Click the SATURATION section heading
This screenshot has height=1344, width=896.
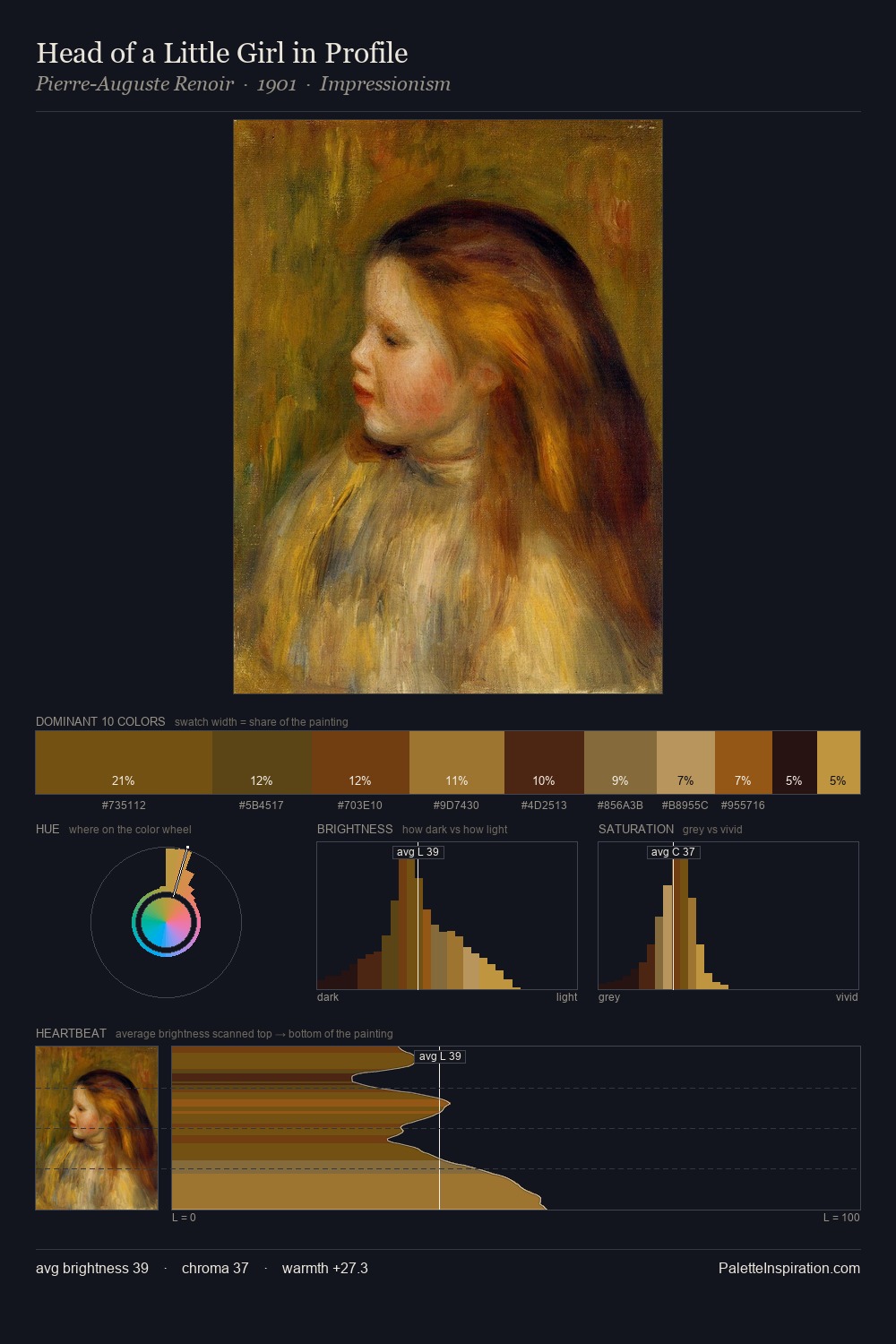point(636,829)
